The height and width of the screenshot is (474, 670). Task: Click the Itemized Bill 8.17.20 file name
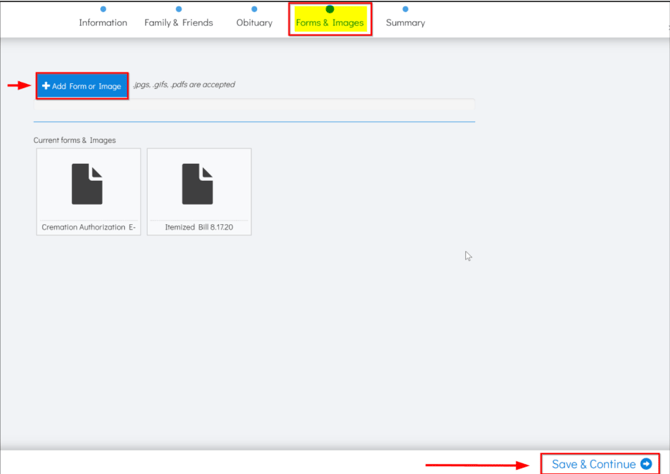[198, 227]
